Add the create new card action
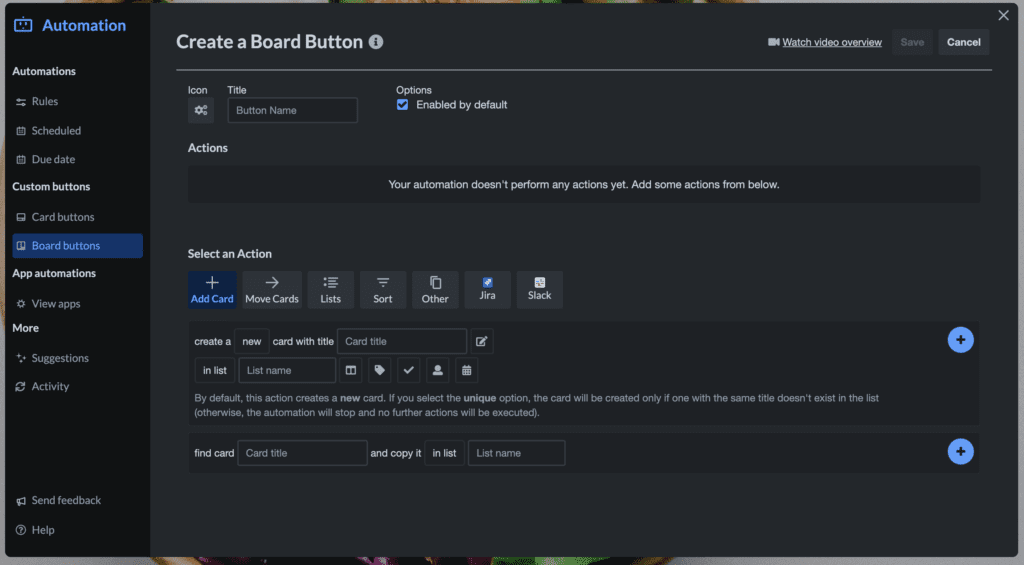 tap(960, 340)
